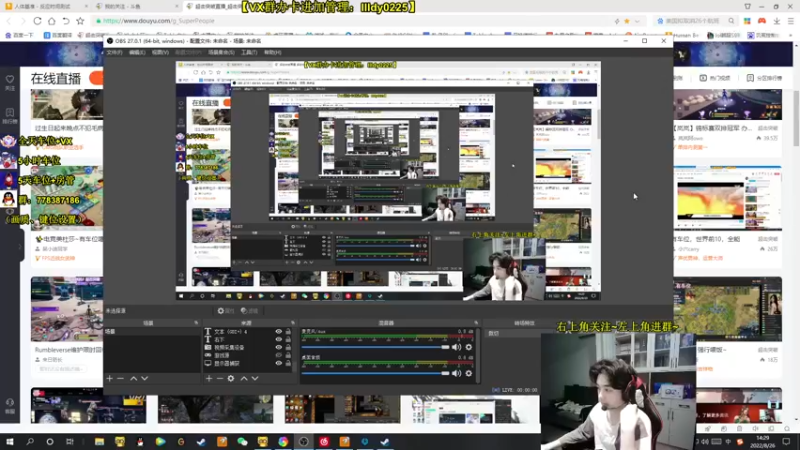This screenshot has height=450, width=800.
Task: Move the scene down in the Scenes panel
Action: (x=145, y=379)
